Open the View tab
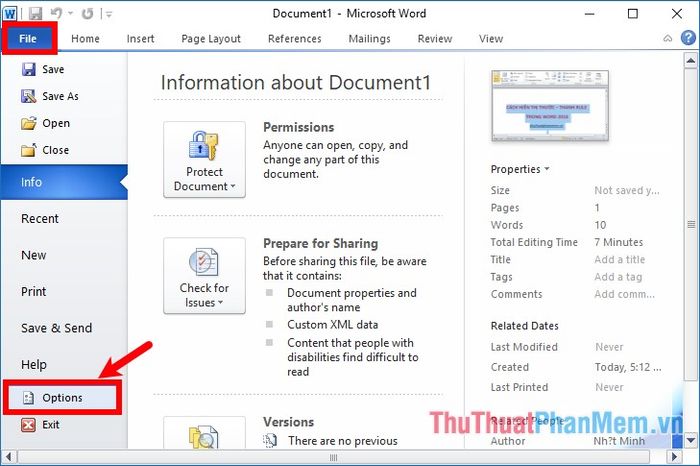The image size is (700, 466). 491,39
